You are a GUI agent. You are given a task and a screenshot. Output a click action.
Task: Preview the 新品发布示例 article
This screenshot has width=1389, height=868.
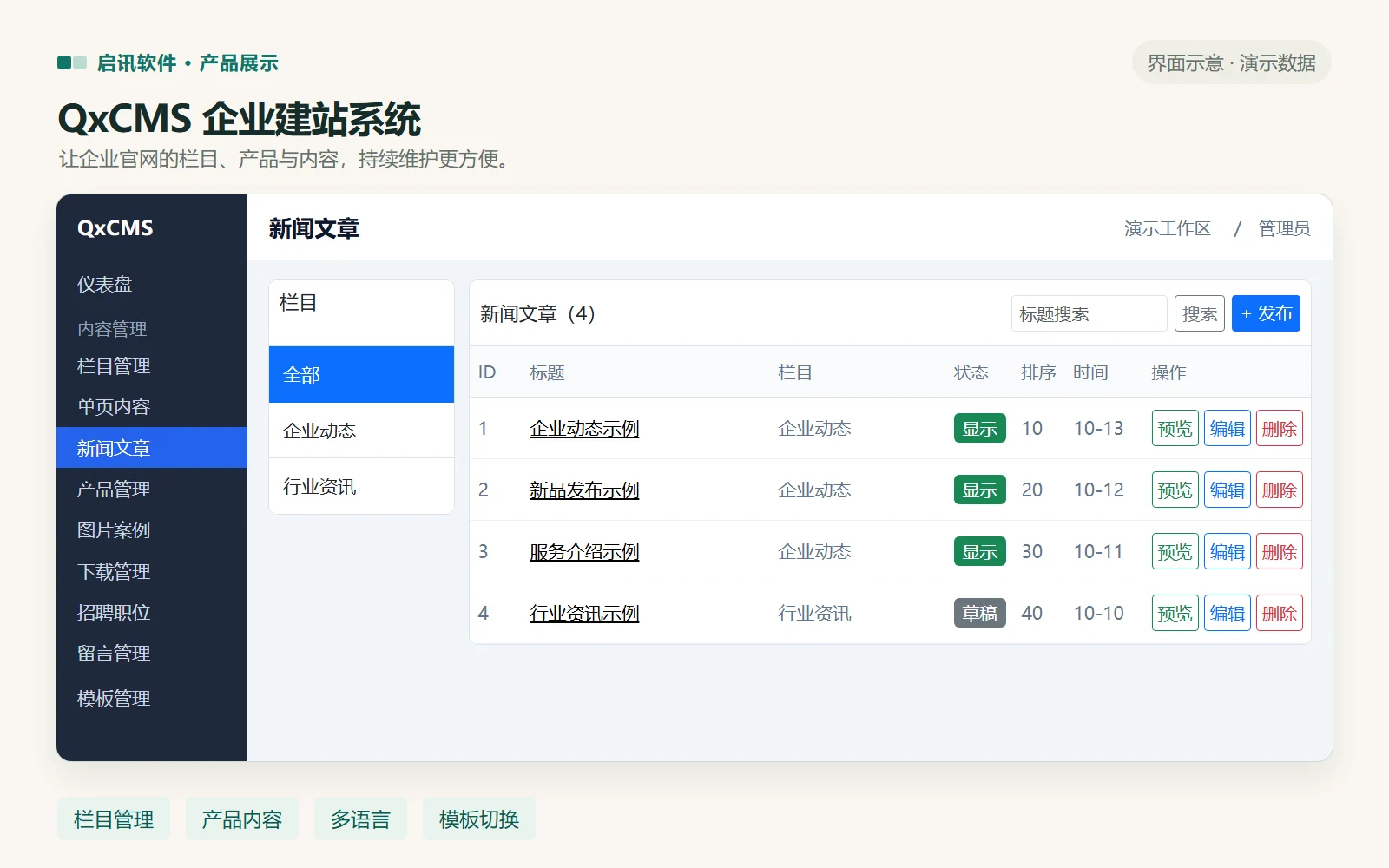(x=1175, y=490)
